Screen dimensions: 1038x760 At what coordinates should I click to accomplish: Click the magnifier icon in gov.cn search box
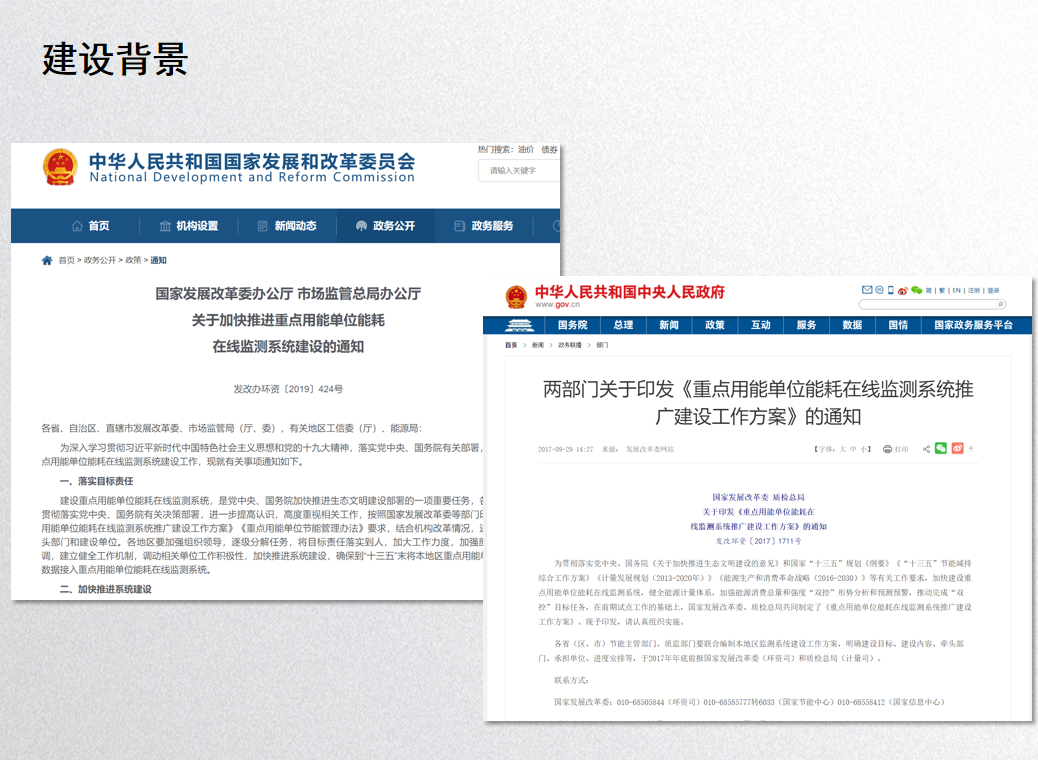click(1000, 304)
